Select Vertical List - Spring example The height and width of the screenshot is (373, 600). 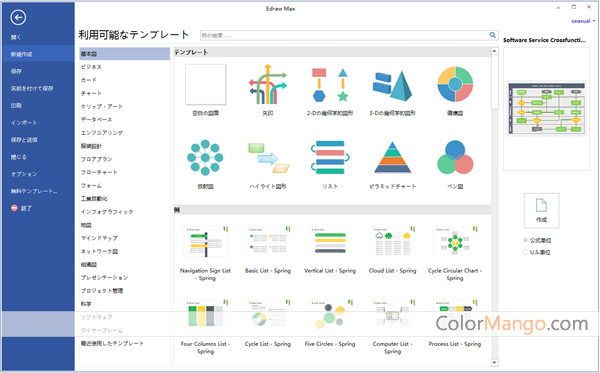click(x=330, y=241)
